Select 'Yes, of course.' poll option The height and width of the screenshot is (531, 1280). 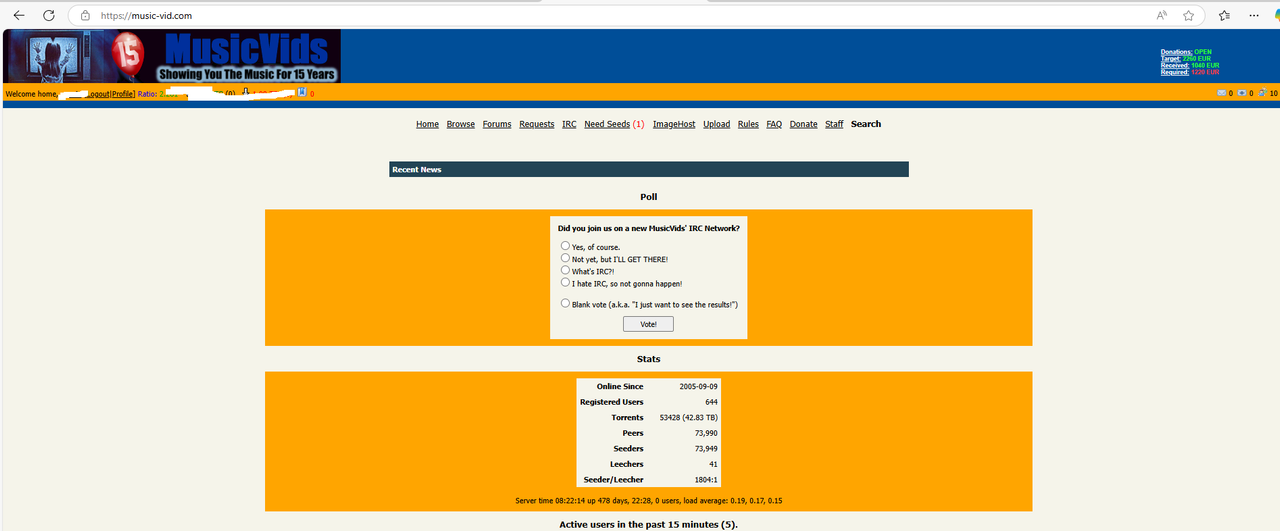(565, 246)
